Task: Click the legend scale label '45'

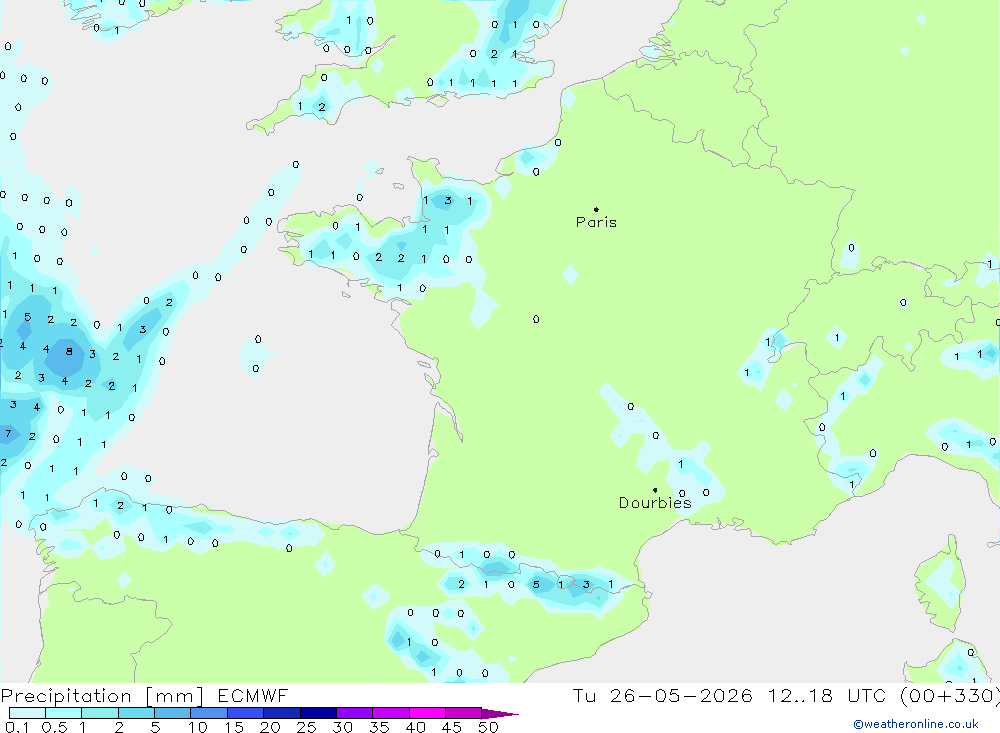Action: click(452, 727)
